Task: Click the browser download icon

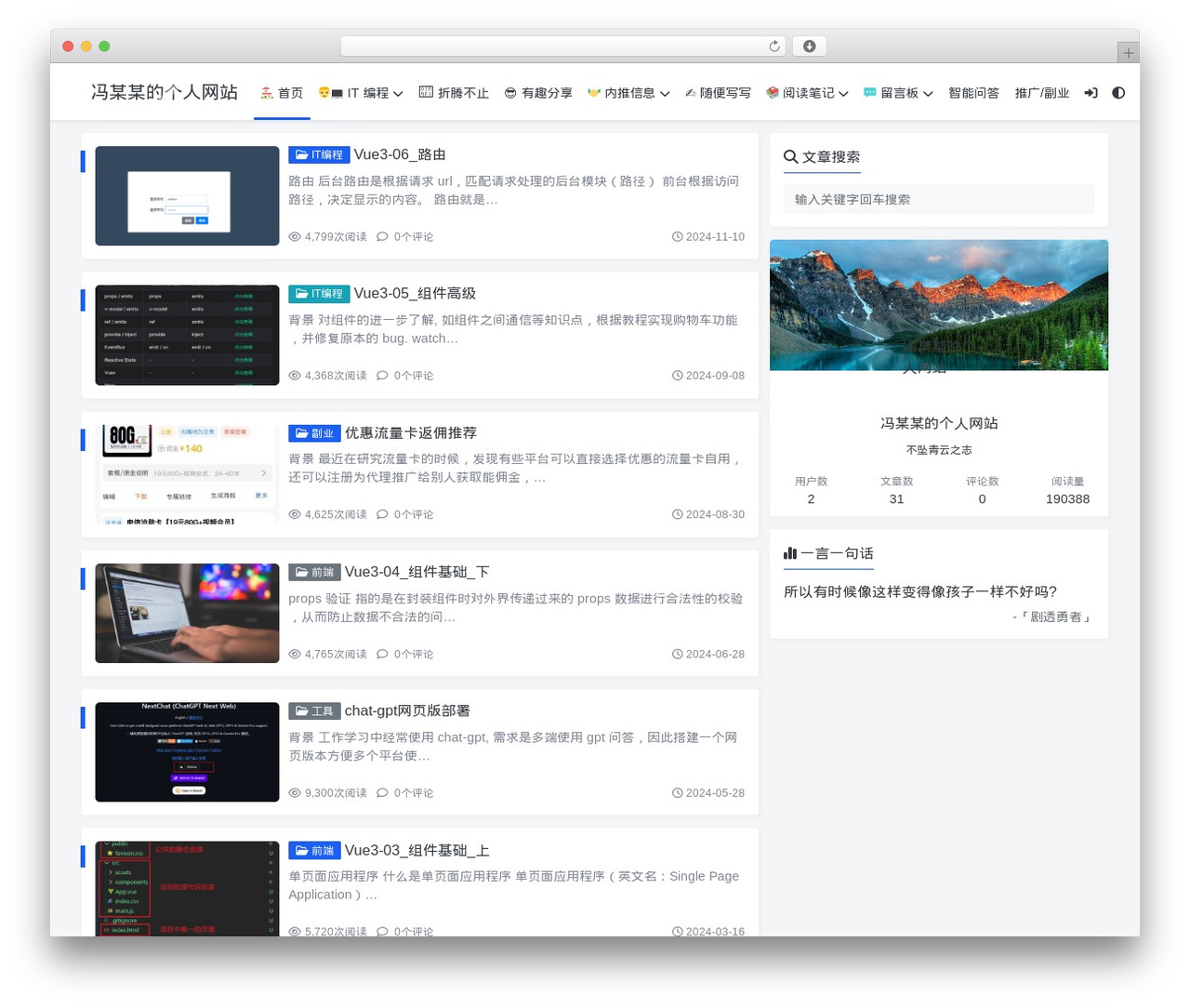Action: (x=810, y=46)
